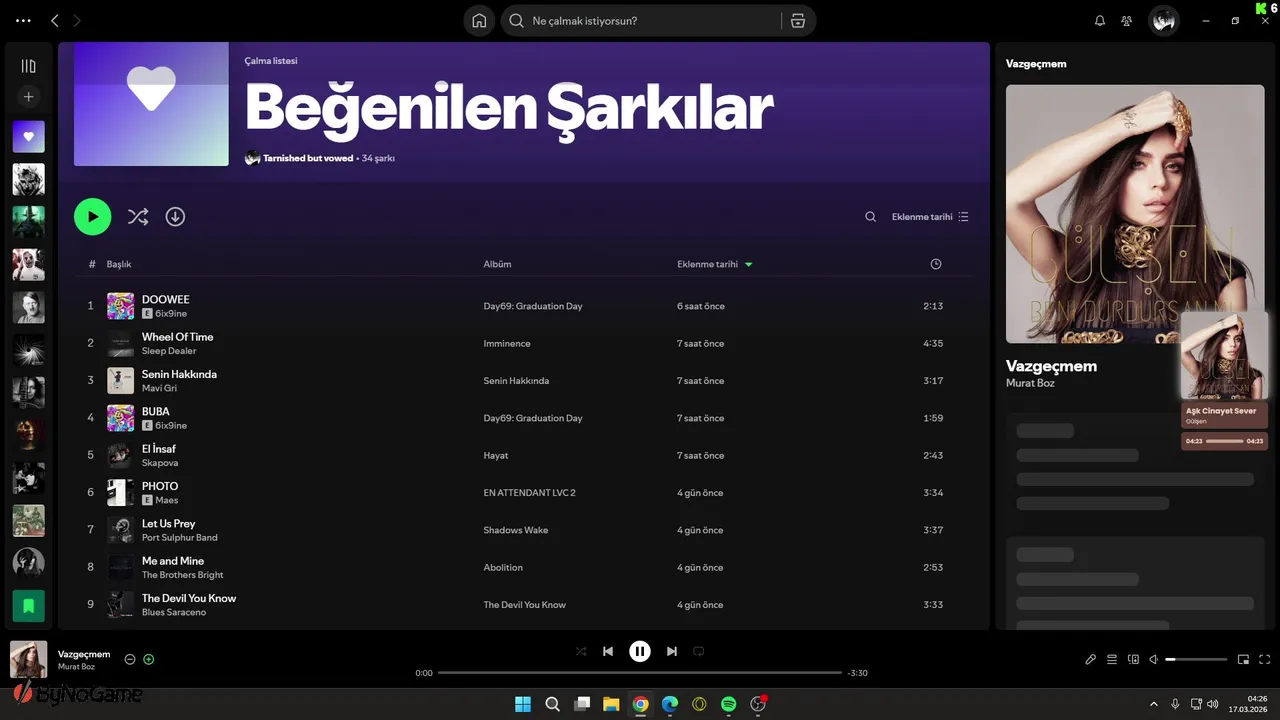Sort by duration clock icon column
Image resolution: width=1280 pixels, height=720 pixels.
936,264
